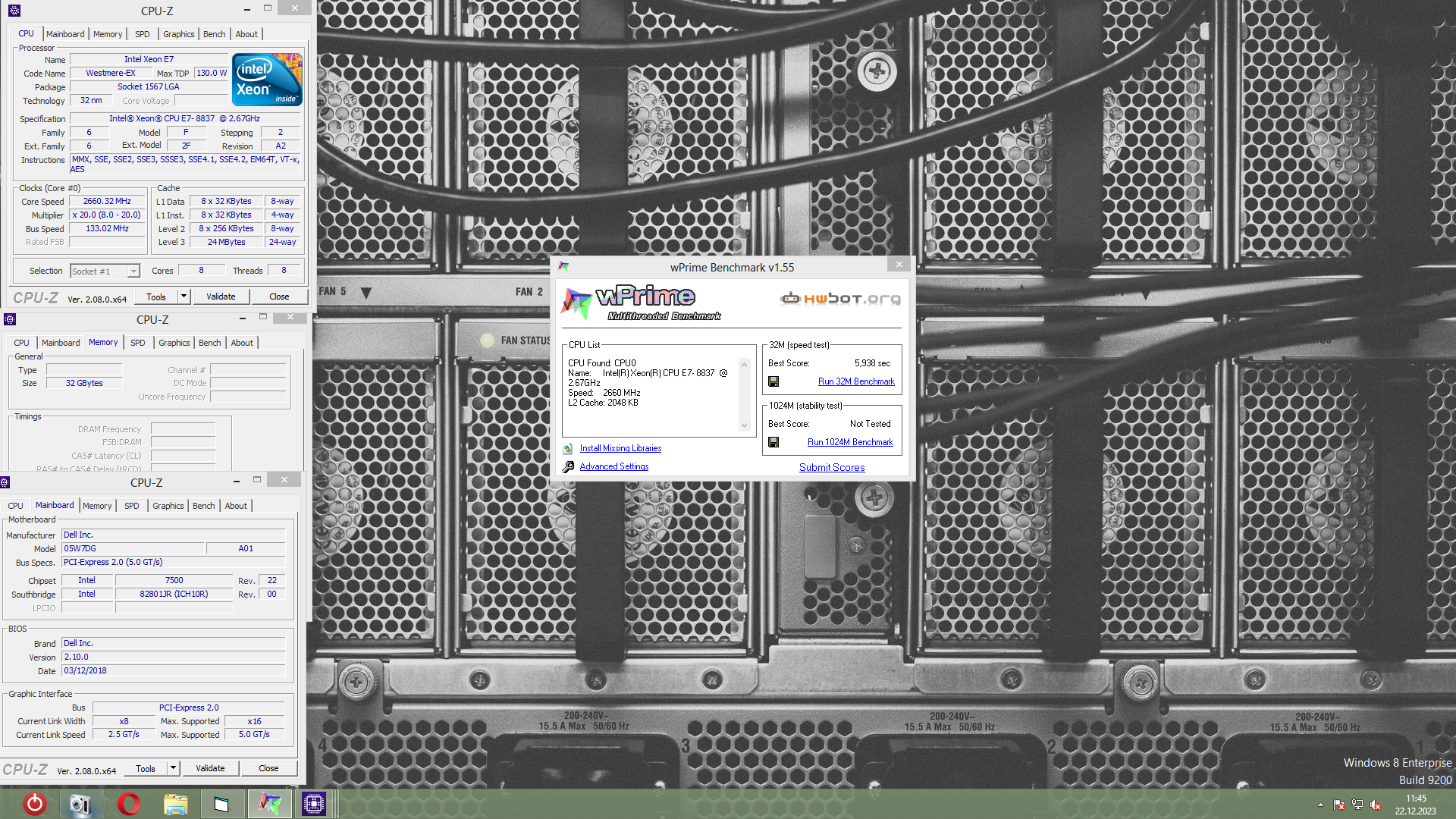1456x819 pixels.
Task: Open network status icon in system tray
Action: (1357, 805)
